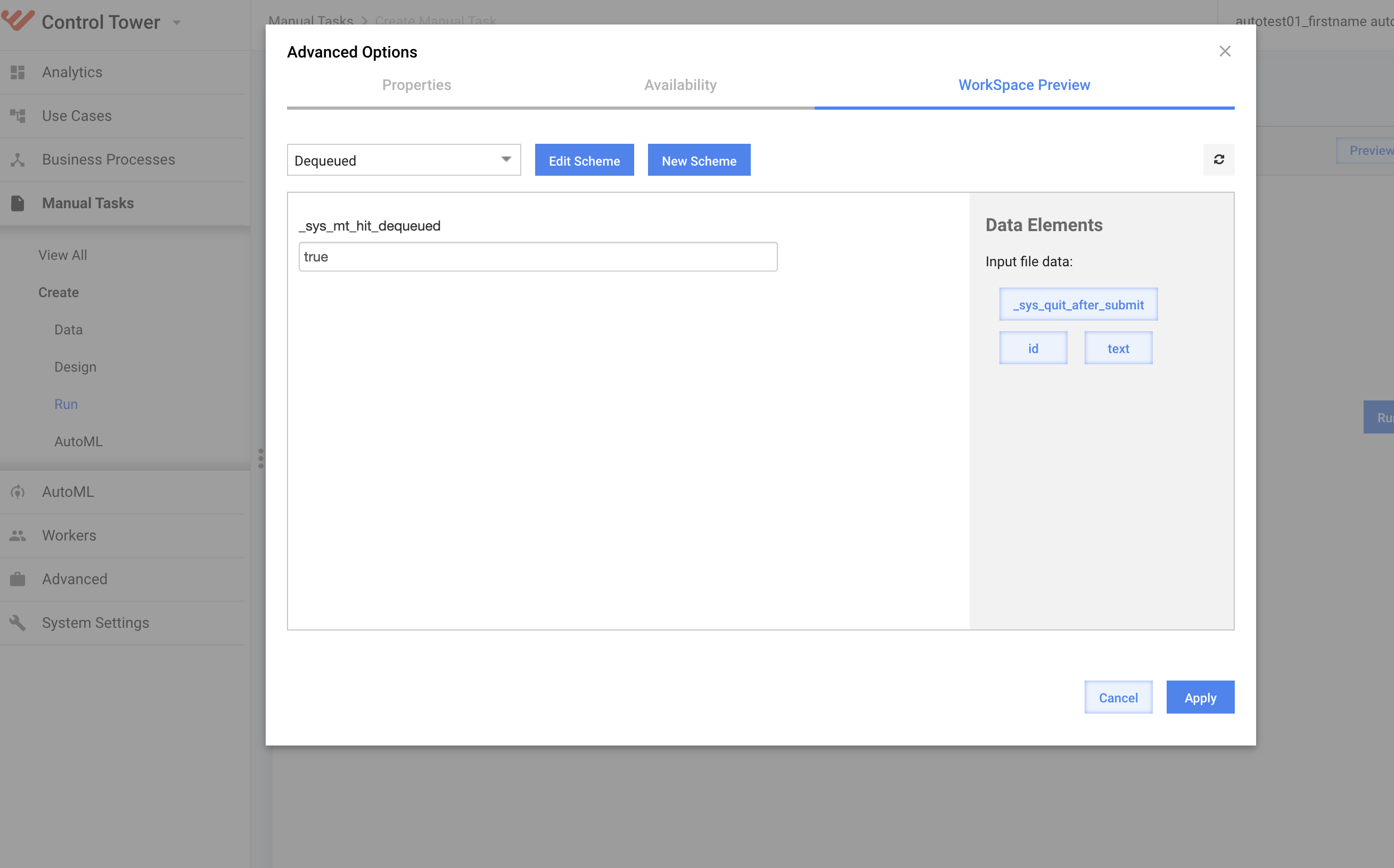The height and width of the screenshot is (868, 1394).
Task: Click the Use Cases icon
Action: (x=18, y=116)
